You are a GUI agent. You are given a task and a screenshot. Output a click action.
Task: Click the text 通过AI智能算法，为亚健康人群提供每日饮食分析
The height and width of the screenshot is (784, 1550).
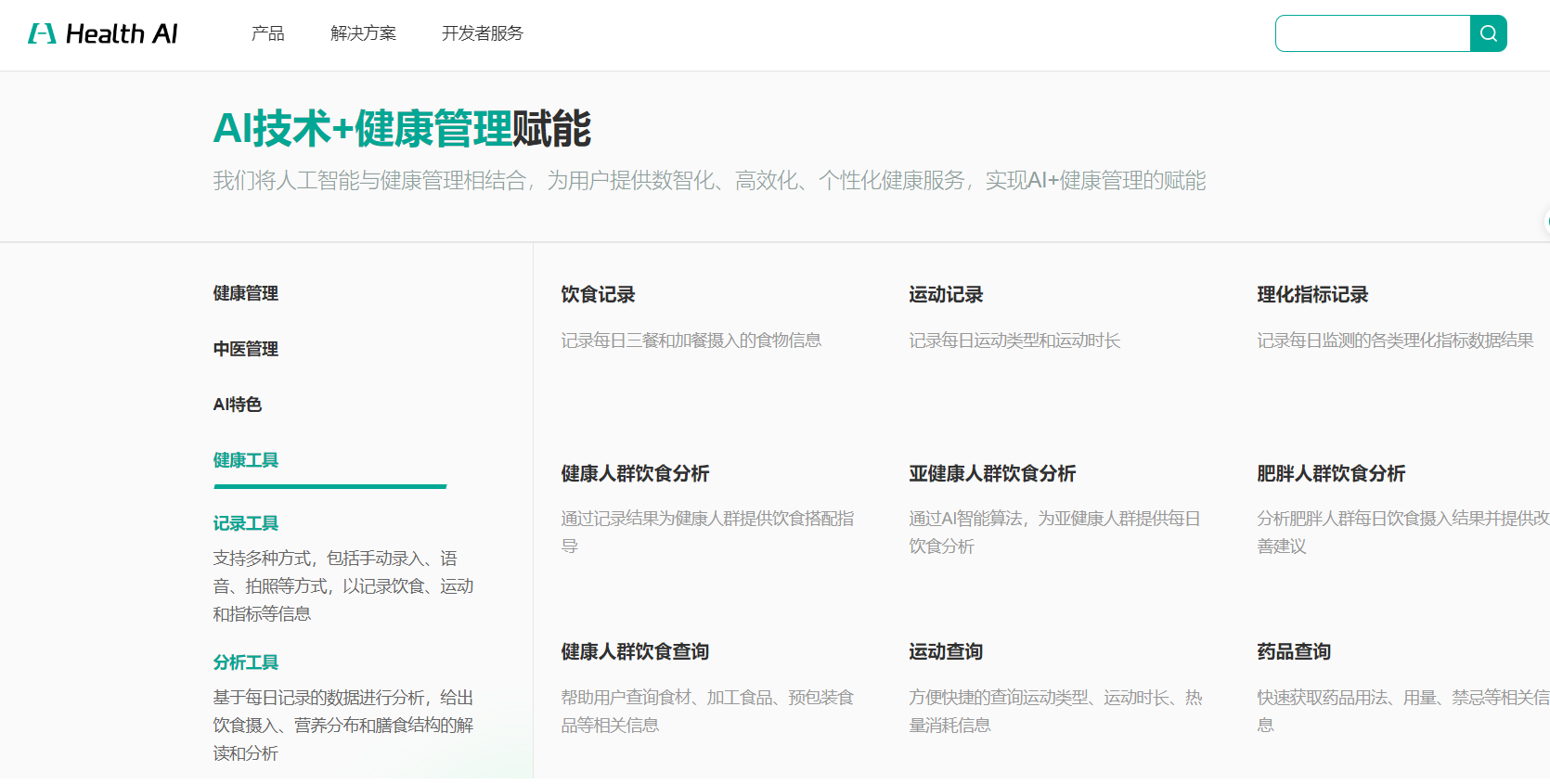pyautogui.click(x=1055, y=533)
